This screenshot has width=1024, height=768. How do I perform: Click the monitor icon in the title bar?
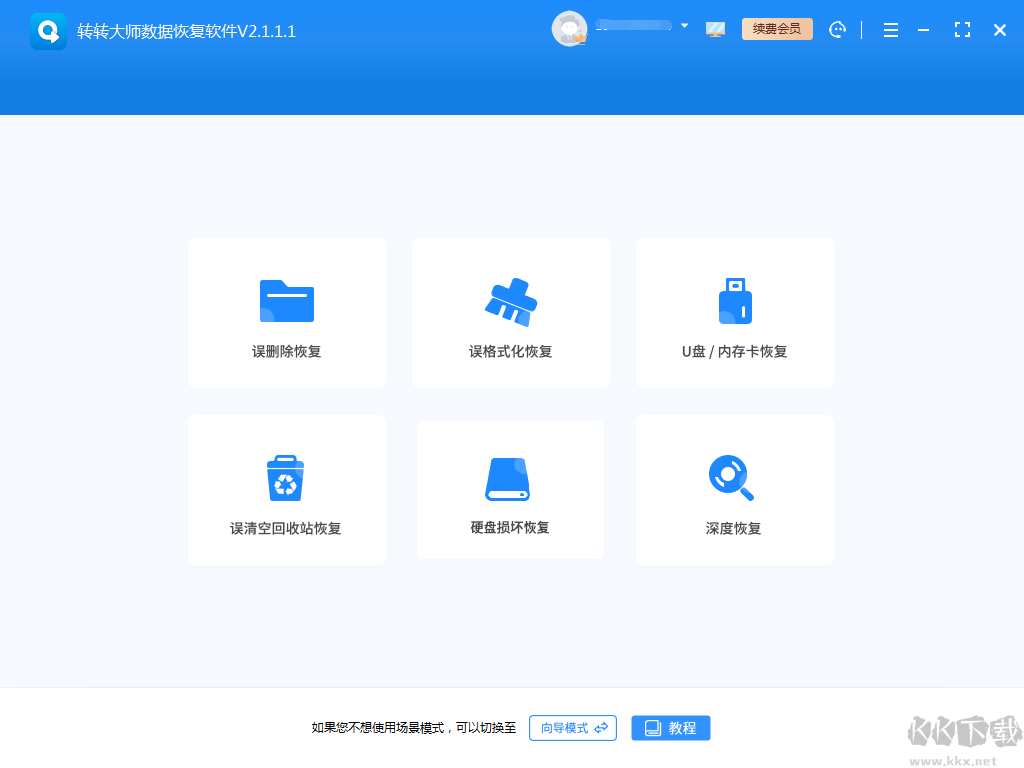(715, 29)
